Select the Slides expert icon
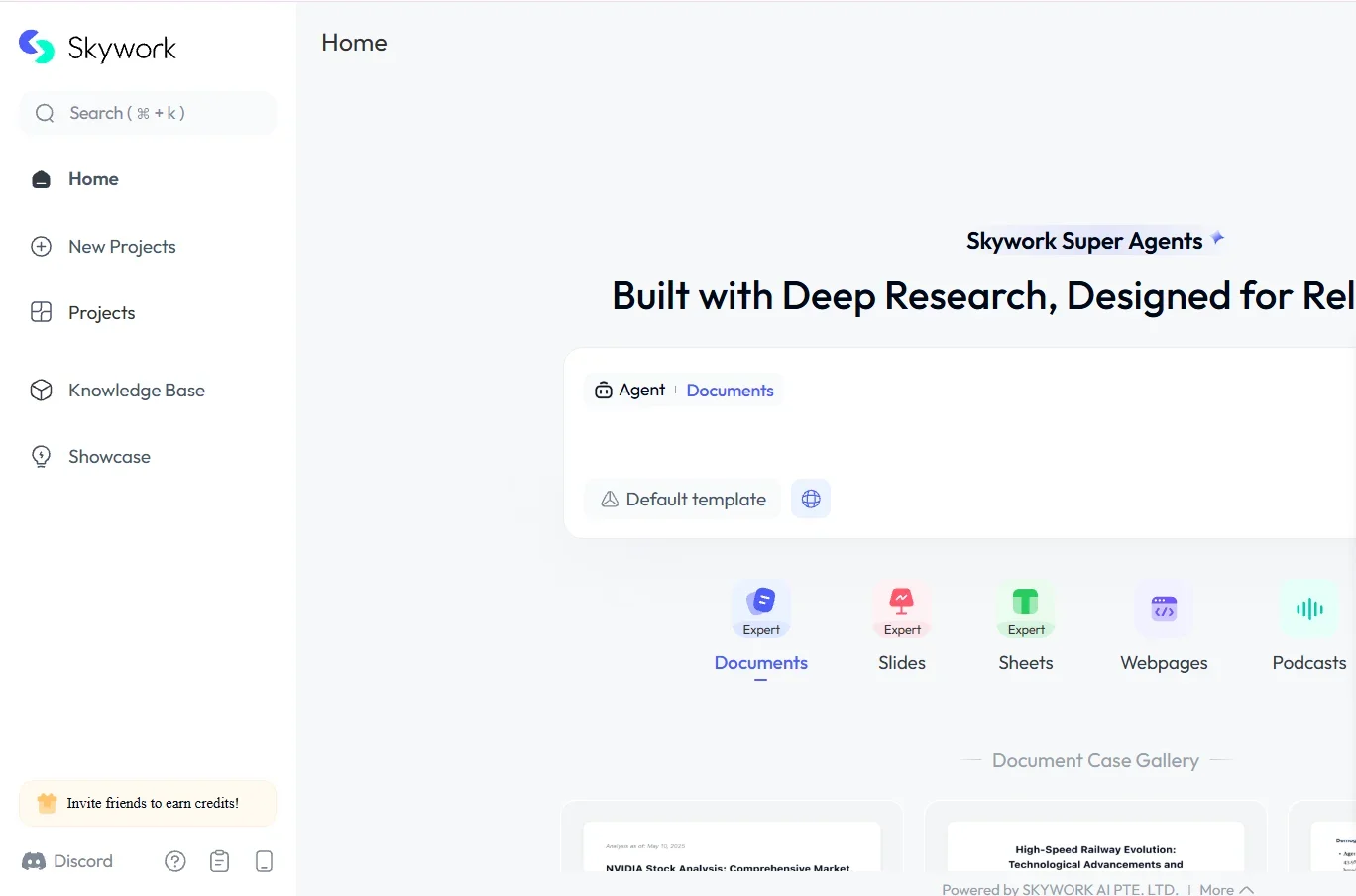 point(901,602)
